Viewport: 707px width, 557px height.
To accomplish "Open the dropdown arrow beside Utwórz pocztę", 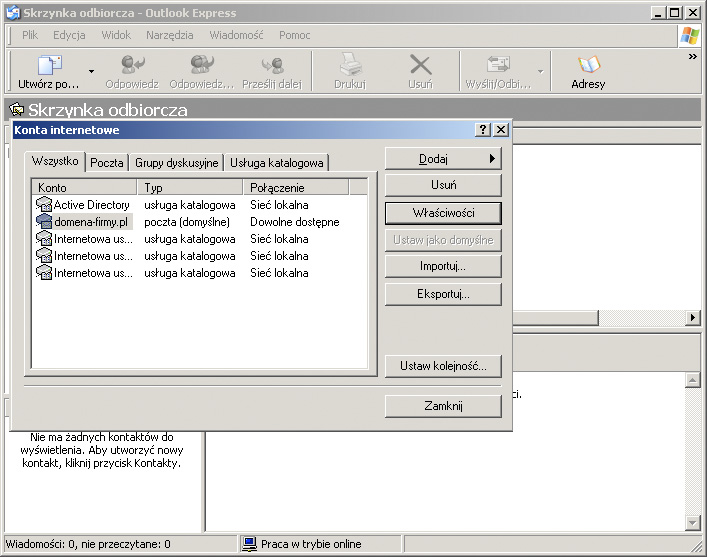I will [92, 71].
